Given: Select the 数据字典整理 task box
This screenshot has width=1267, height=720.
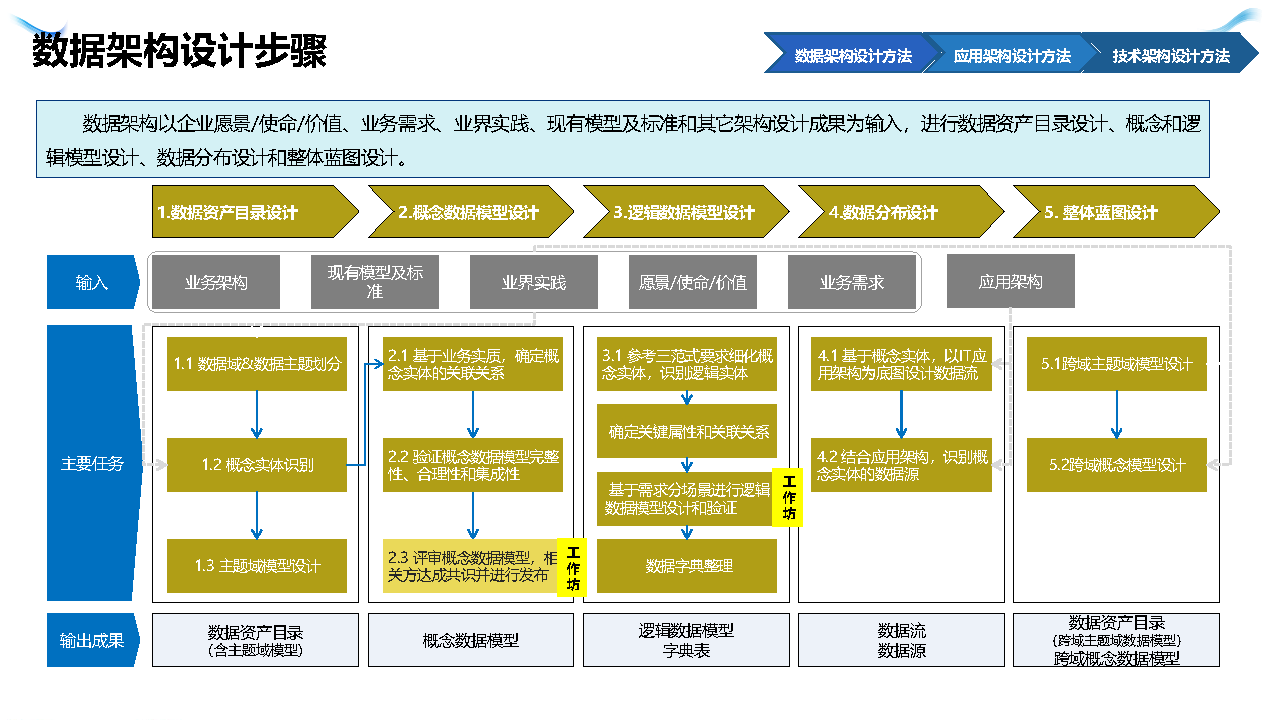Looking at the screenshot, I should pyautogui.click(x=688, y=566).
